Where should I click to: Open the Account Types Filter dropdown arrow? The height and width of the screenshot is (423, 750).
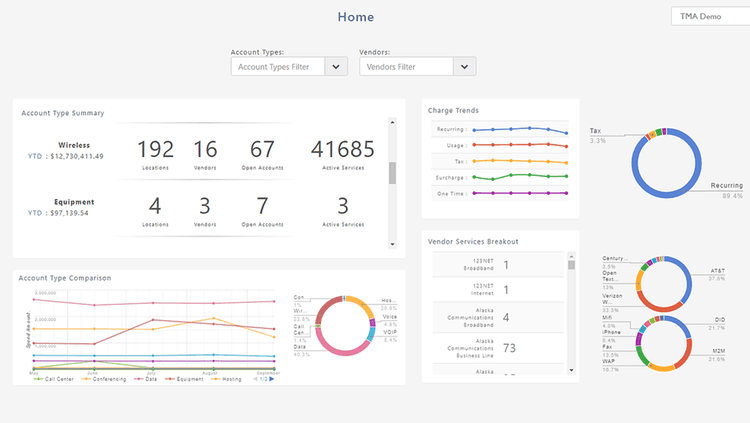(x=336, y=67)
